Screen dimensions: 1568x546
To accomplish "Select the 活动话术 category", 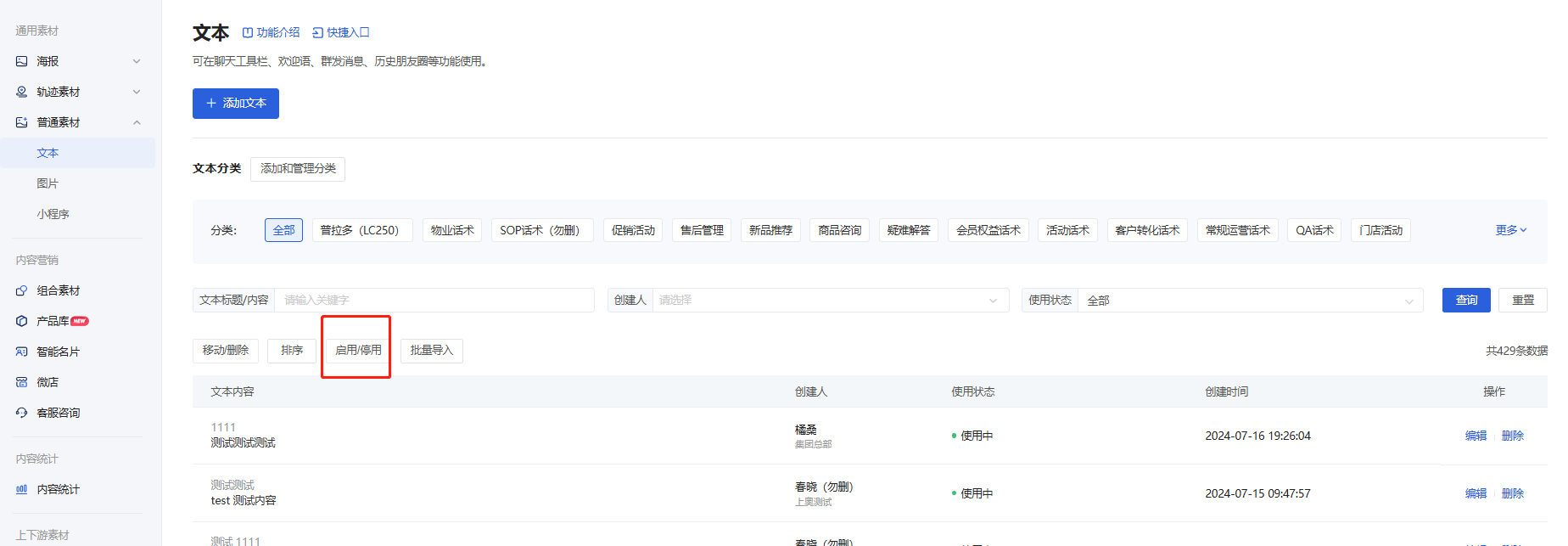I will point(1067,230).
